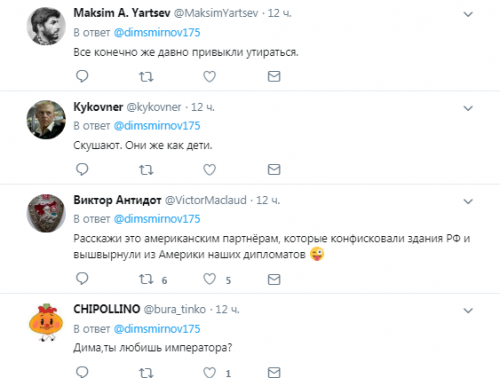500x378 pixels.
Task: Expand the chevron menu on Kykovner's tweet
Action: 468,108
